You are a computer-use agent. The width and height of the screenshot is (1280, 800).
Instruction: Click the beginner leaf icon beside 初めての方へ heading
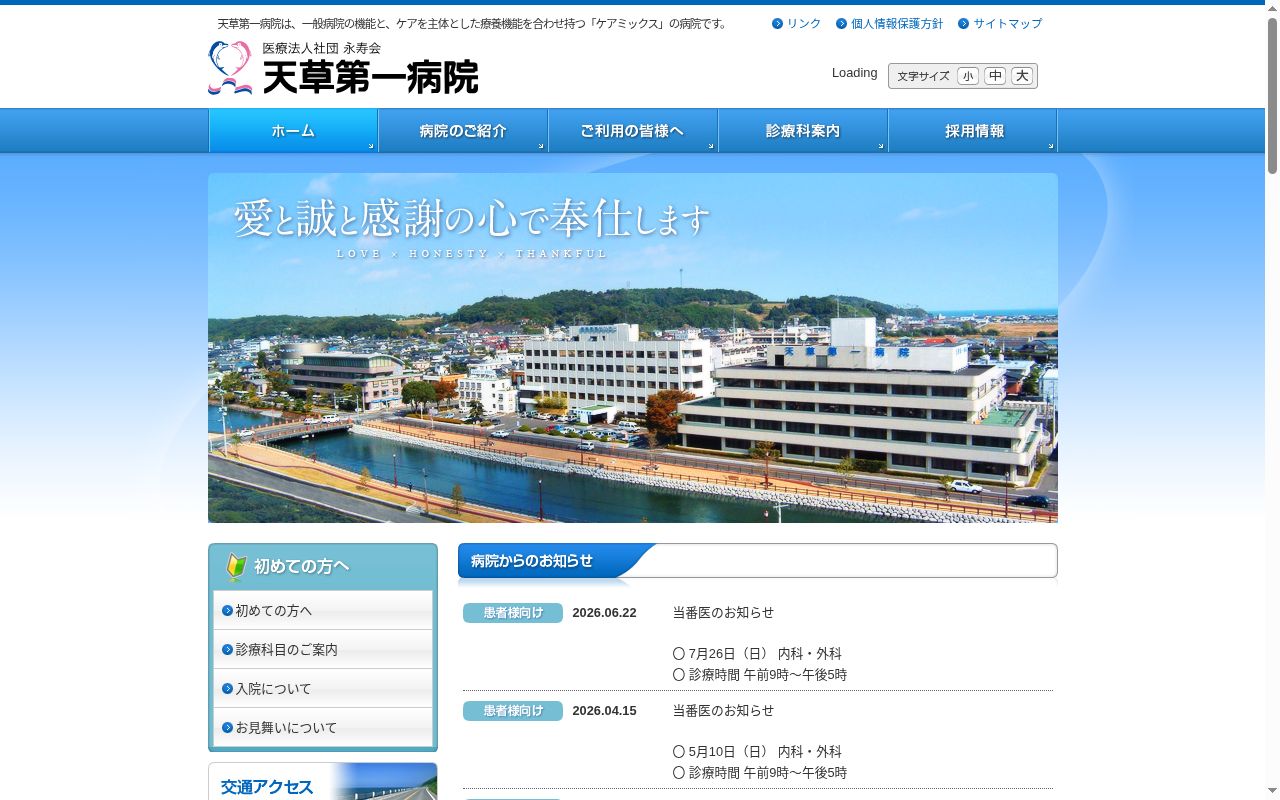(x=236, y=567)
